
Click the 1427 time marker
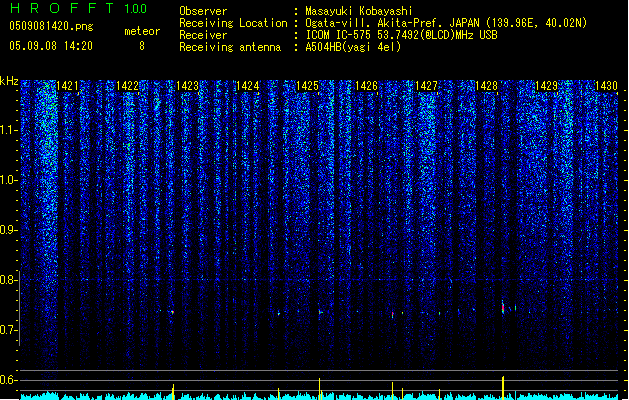426,86
